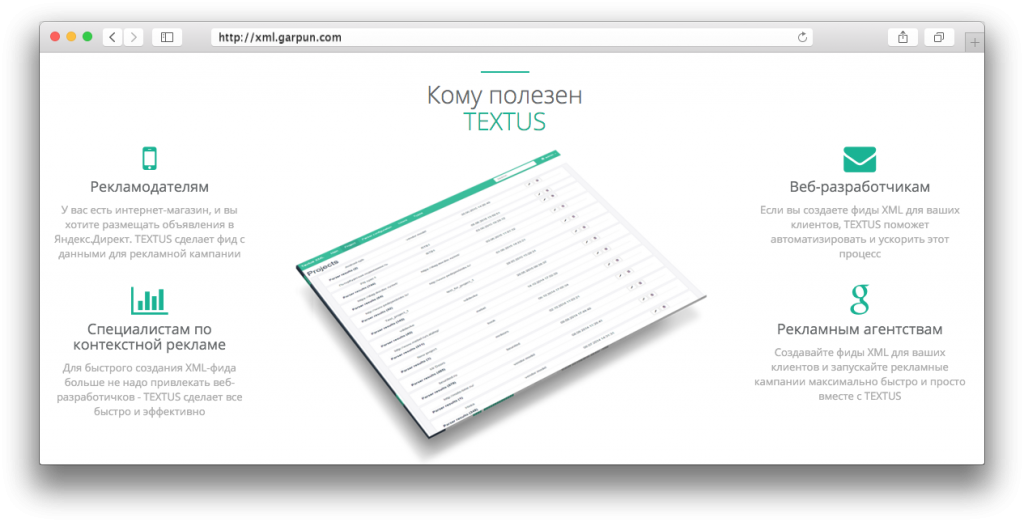Show all tabs overview icon
Viewport: 1024px width, 522px height.
pos(939,37)
